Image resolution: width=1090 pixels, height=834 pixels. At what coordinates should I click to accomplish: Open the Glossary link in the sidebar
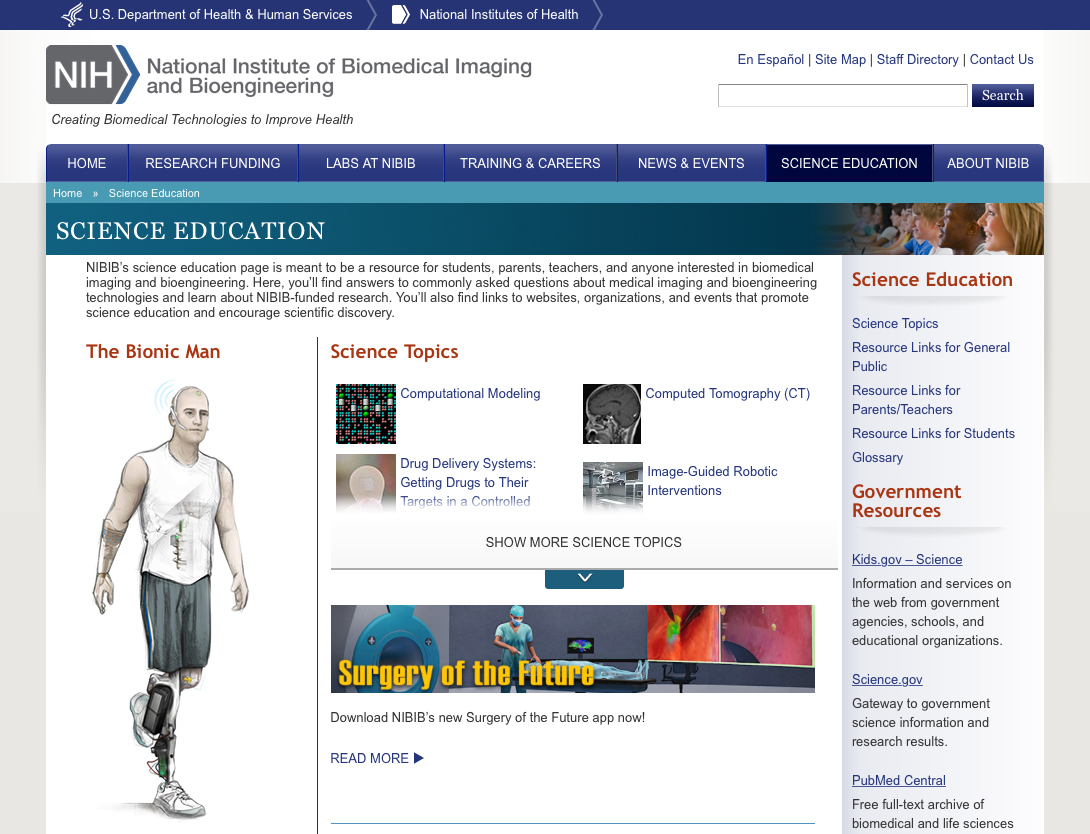point(877,457)
